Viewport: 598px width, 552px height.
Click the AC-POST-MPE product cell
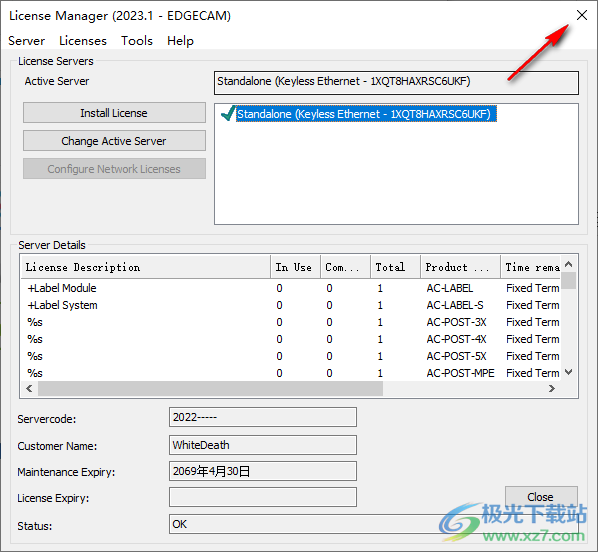[460, 373]
